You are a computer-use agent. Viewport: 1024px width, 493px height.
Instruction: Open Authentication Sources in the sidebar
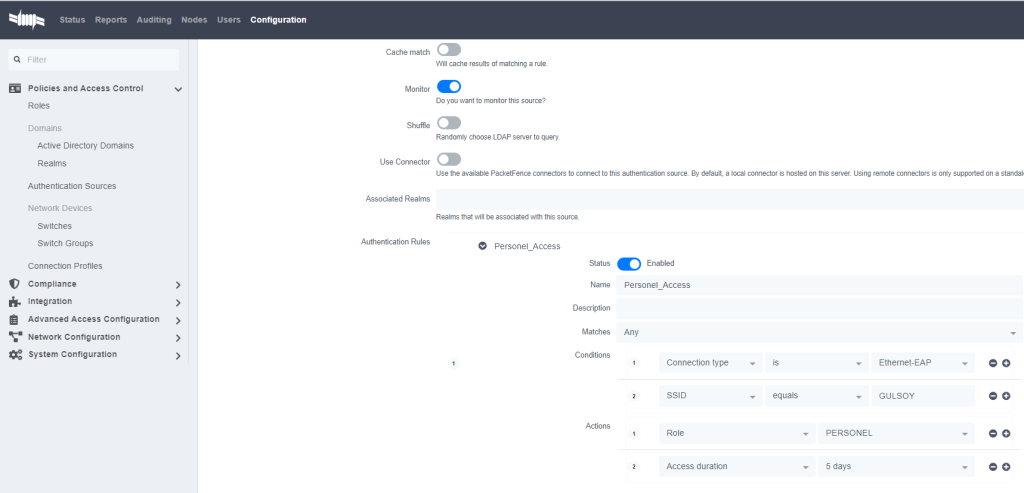tap(72, 186)
